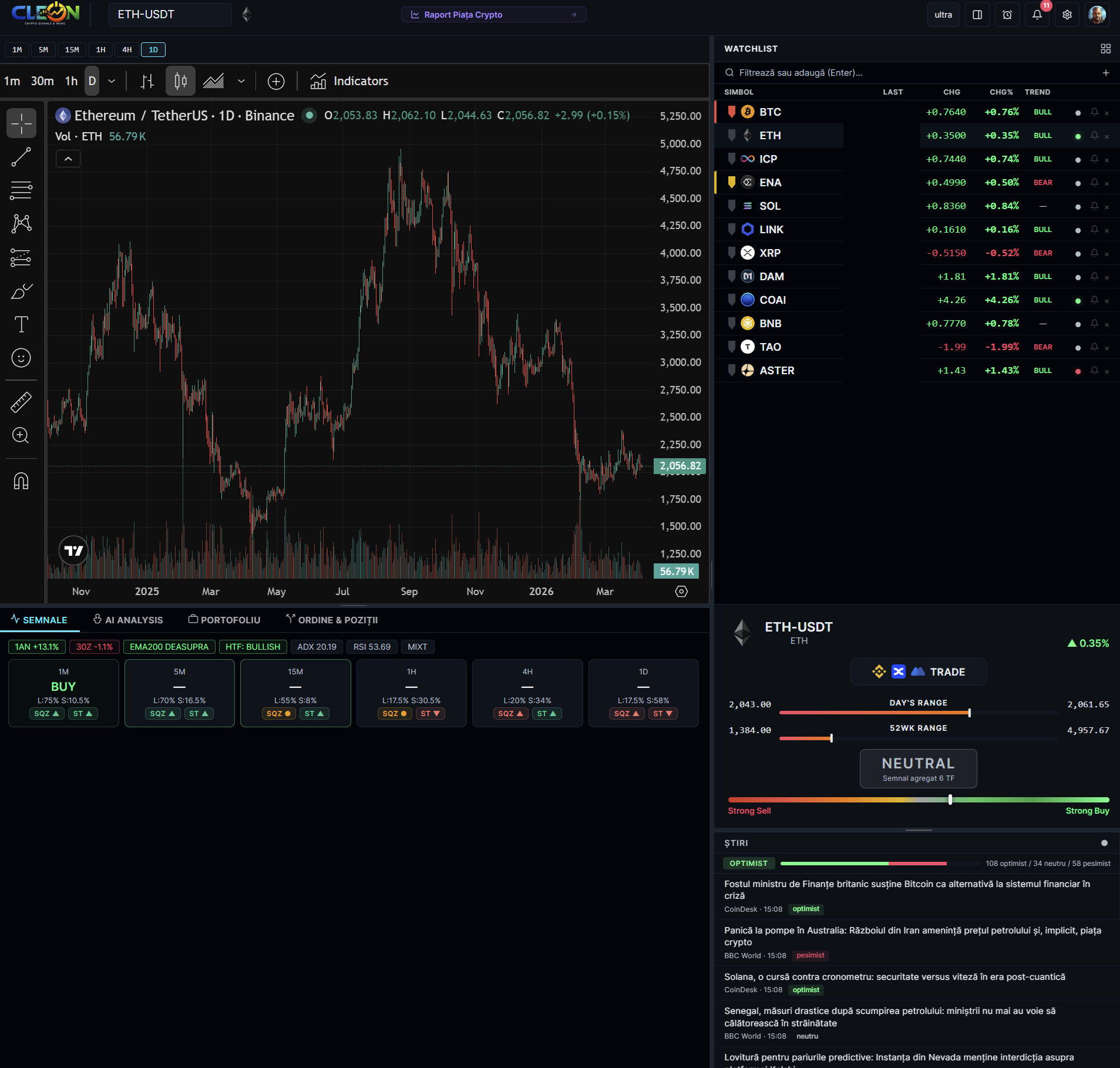Click the Day's Range bar
The height and width of the screenshot is (1068, 1120).
[919, 713]
